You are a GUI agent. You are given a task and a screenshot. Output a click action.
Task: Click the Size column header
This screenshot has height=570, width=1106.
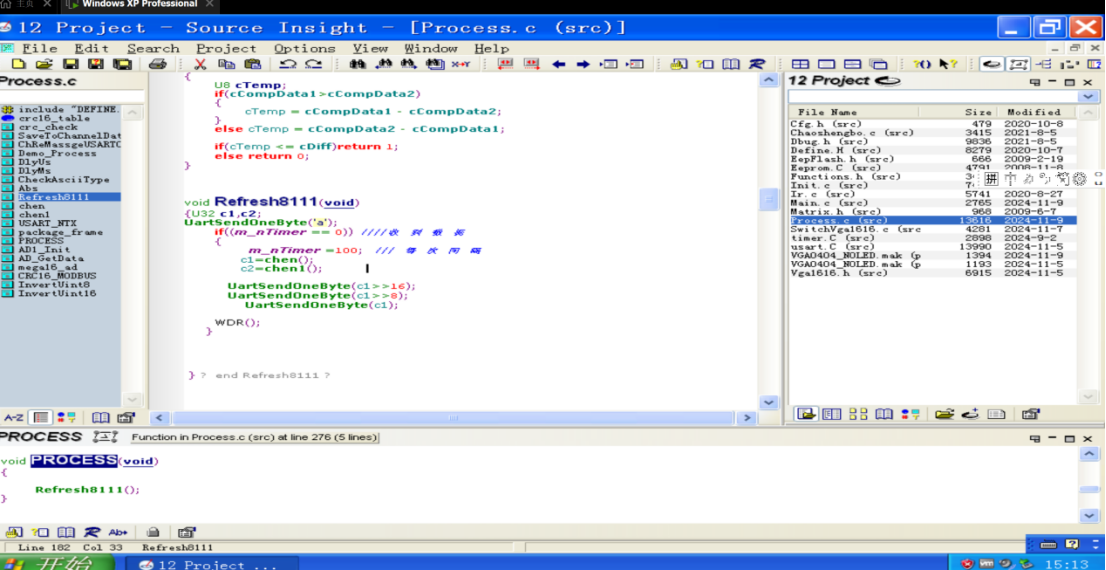click(978, 112)
